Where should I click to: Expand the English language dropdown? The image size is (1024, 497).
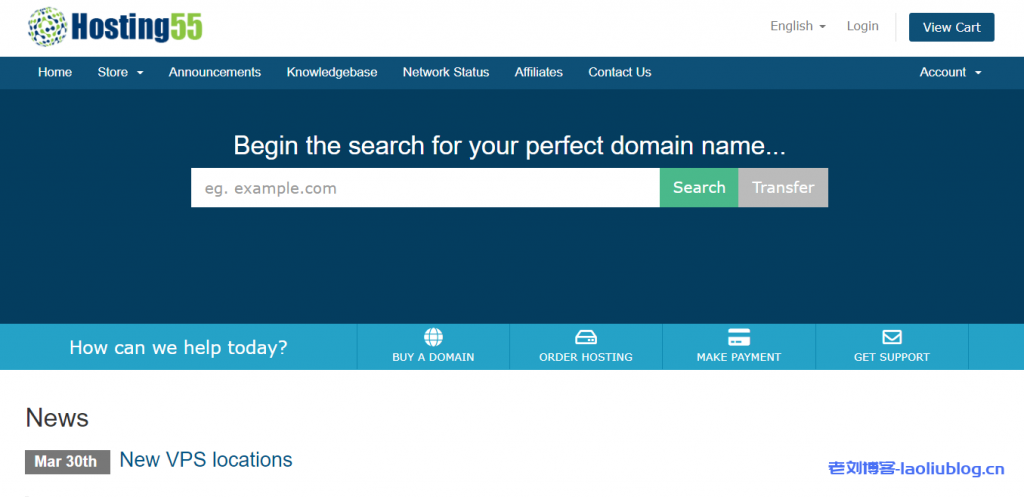point(797,27)
